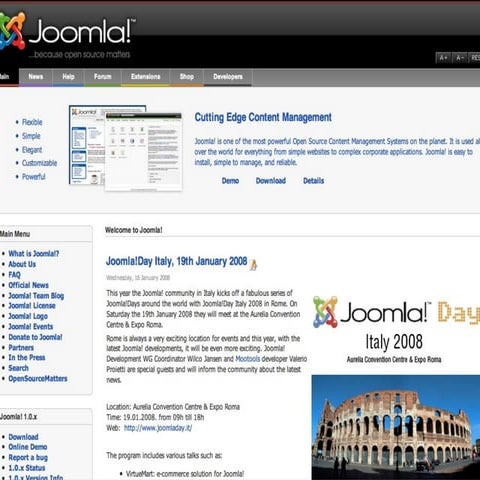Click the Joomla admin screenshots thumbnail
The image size is (480, 480).
tap(126, 148)
